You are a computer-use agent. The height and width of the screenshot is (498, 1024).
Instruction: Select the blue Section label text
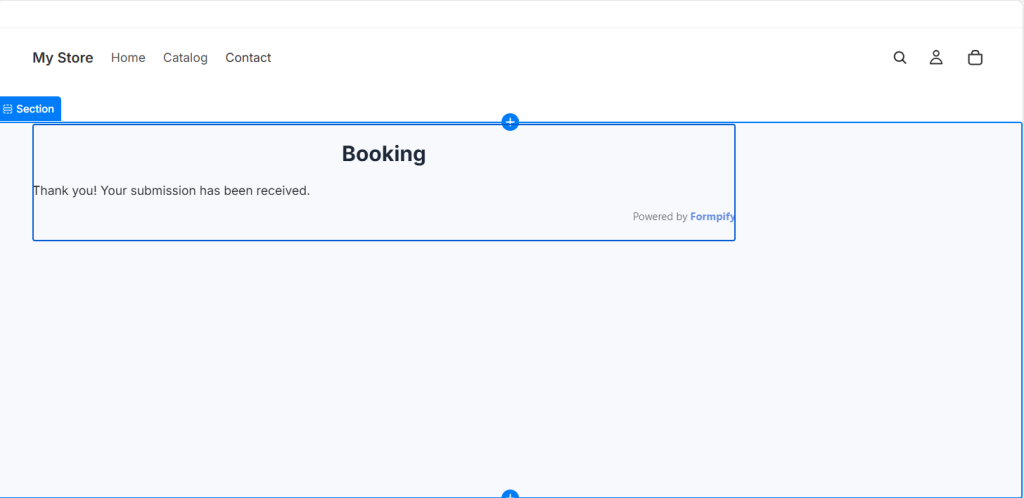click(x=35, y=109)
